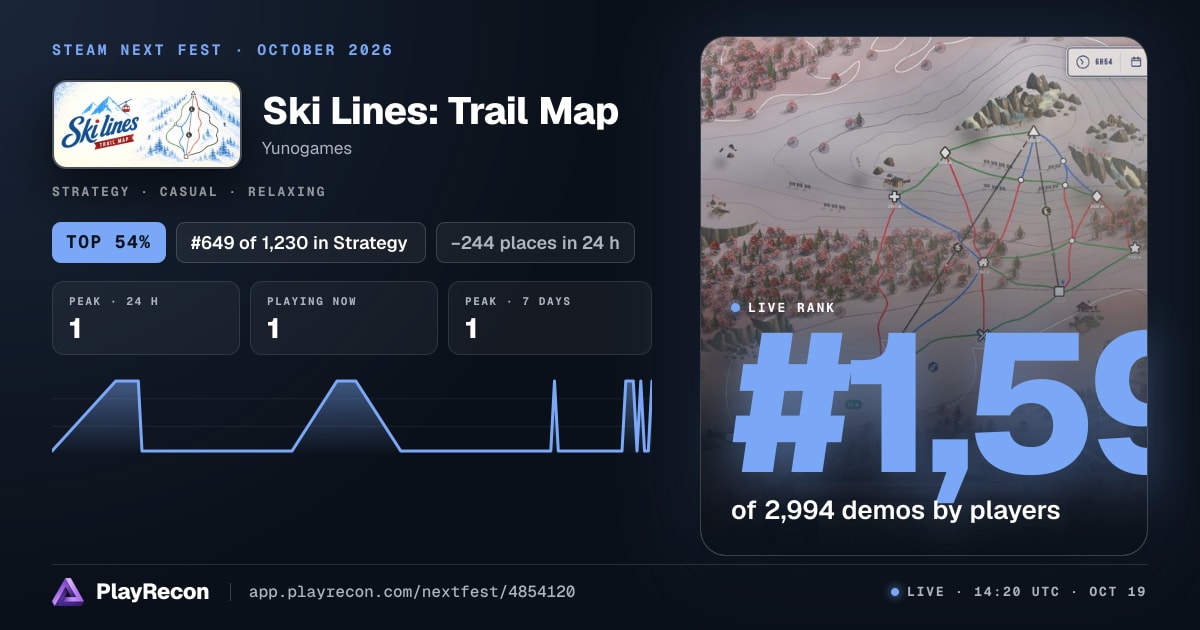1200x630 pixels.
Task: Click the PEAK · 7 DAYS stat card
Action: 550,318
